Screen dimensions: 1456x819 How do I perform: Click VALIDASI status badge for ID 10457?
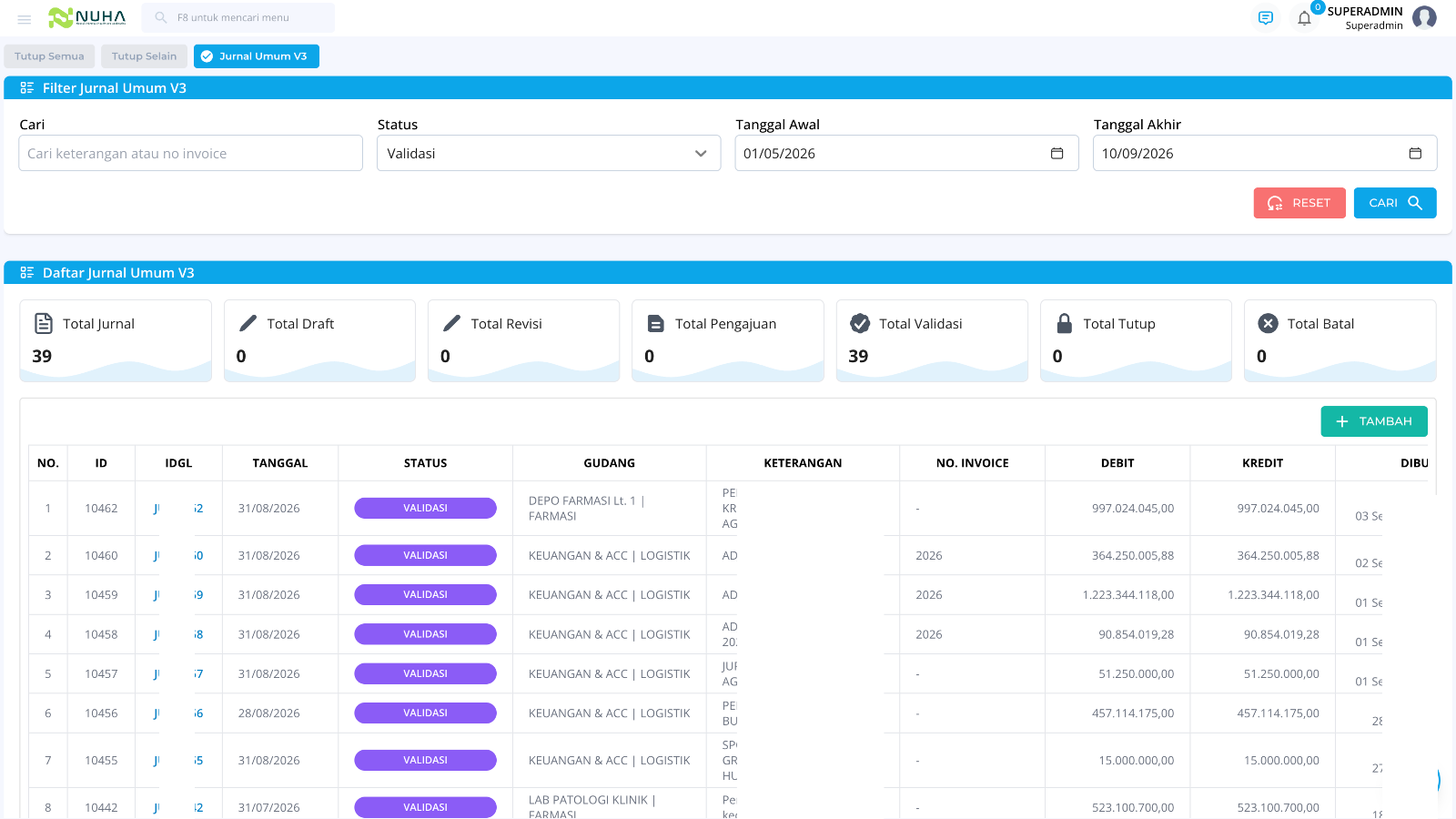coord(425,673)
